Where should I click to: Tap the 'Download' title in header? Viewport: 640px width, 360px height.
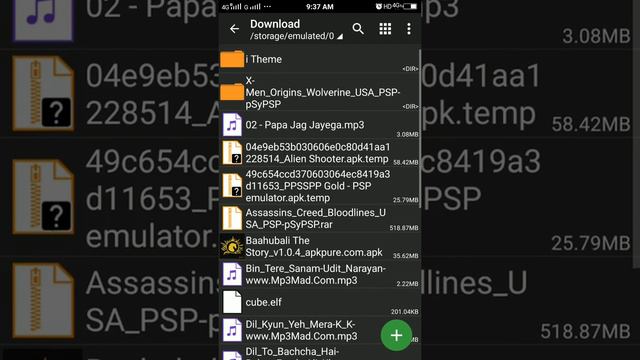275,24
